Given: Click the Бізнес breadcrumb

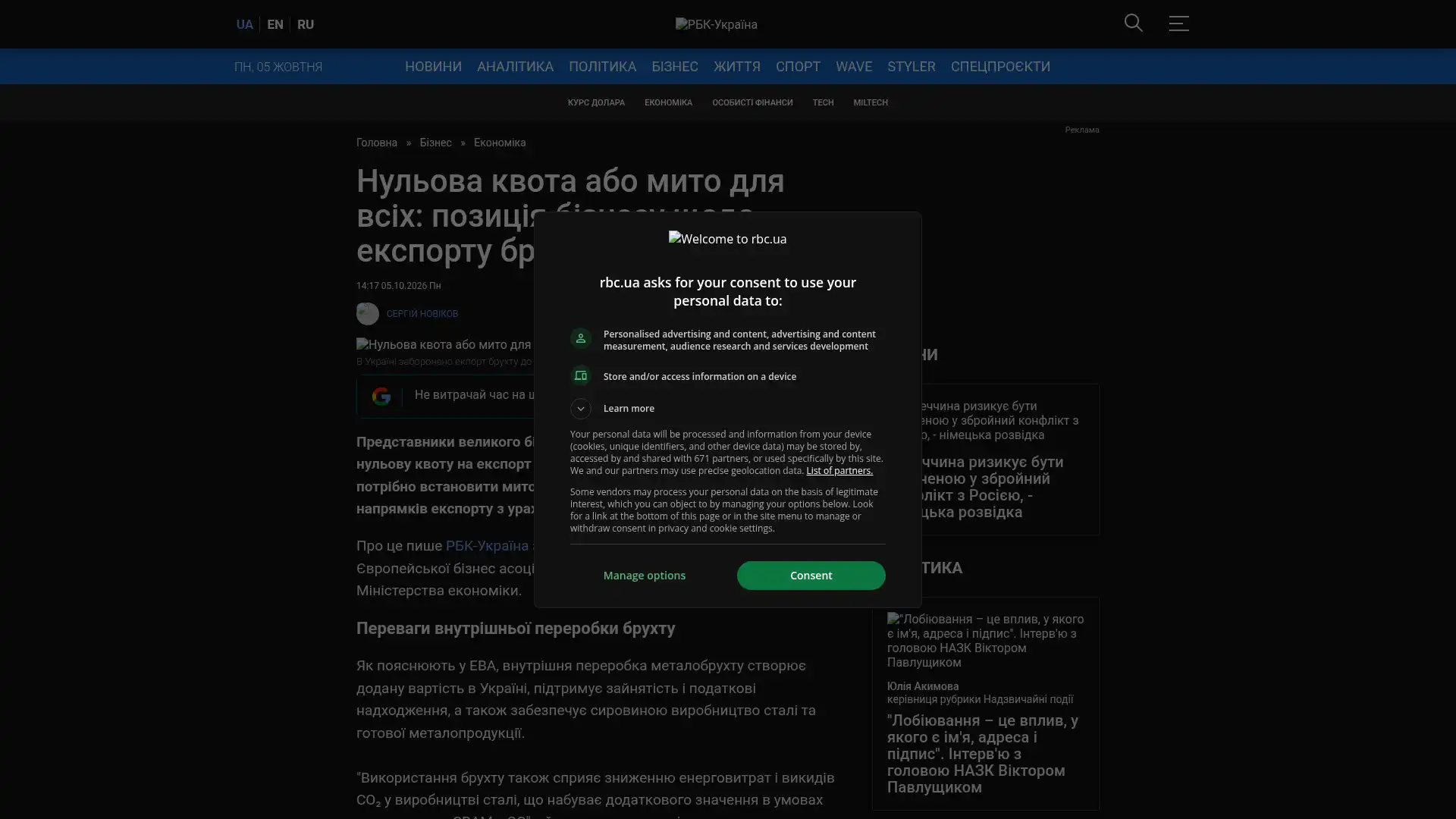Looking at the screenshot, I should (435, 143).
